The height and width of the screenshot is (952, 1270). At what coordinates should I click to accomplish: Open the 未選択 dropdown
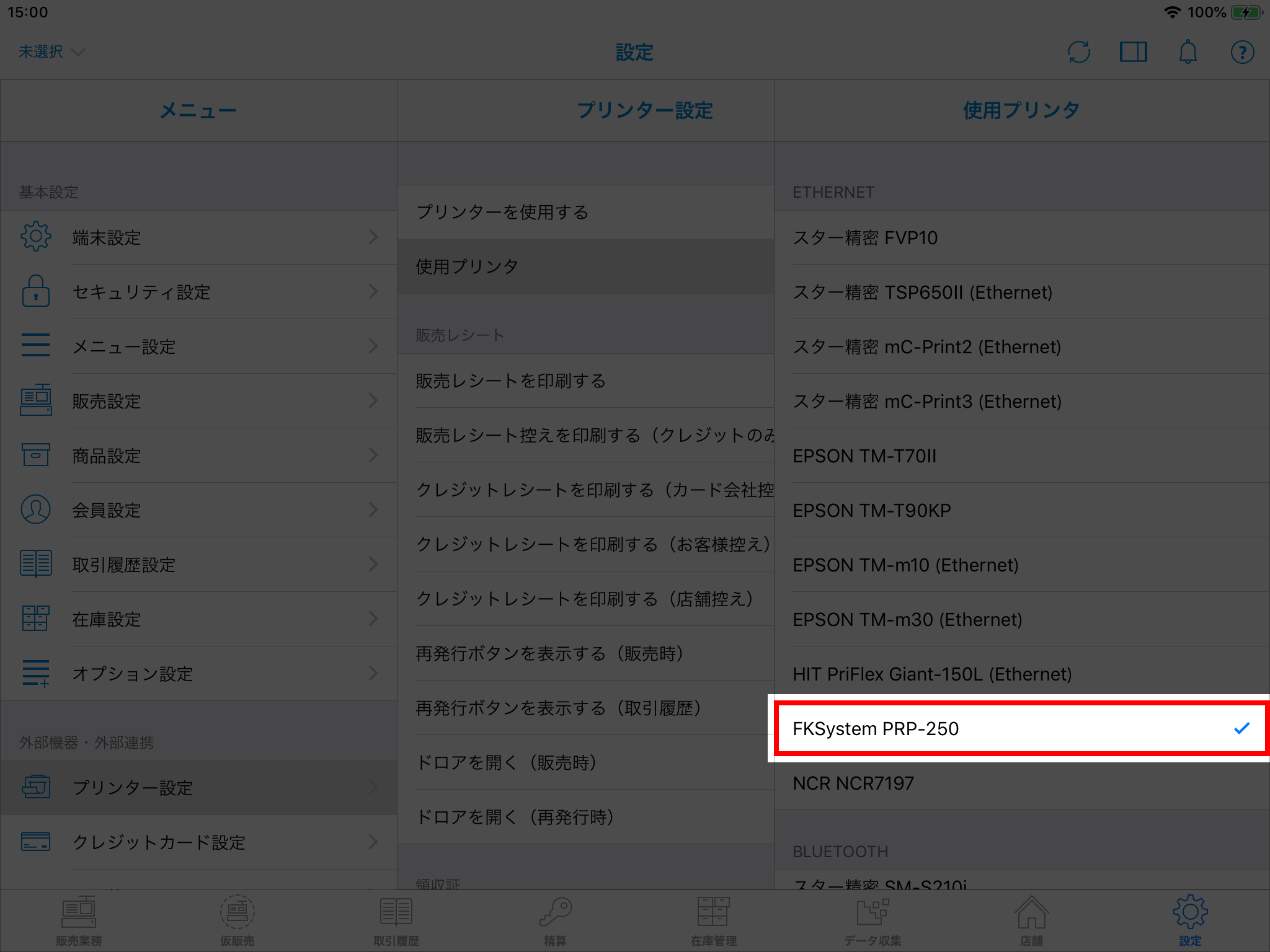(51, 52)
